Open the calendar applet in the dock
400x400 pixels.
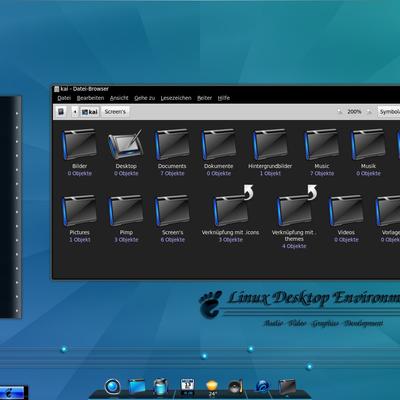(187, 387)
